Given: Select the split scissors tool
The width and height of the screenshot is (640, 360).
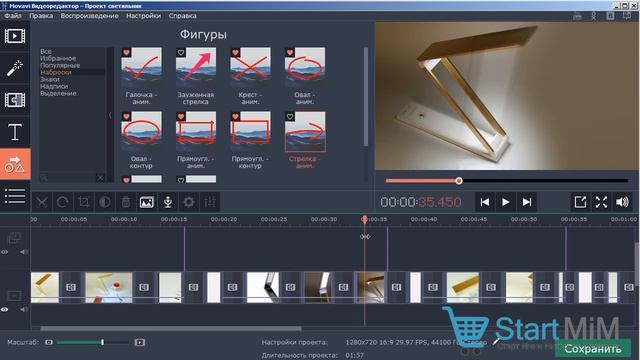Looking at the screenshot, I should 42,202.
